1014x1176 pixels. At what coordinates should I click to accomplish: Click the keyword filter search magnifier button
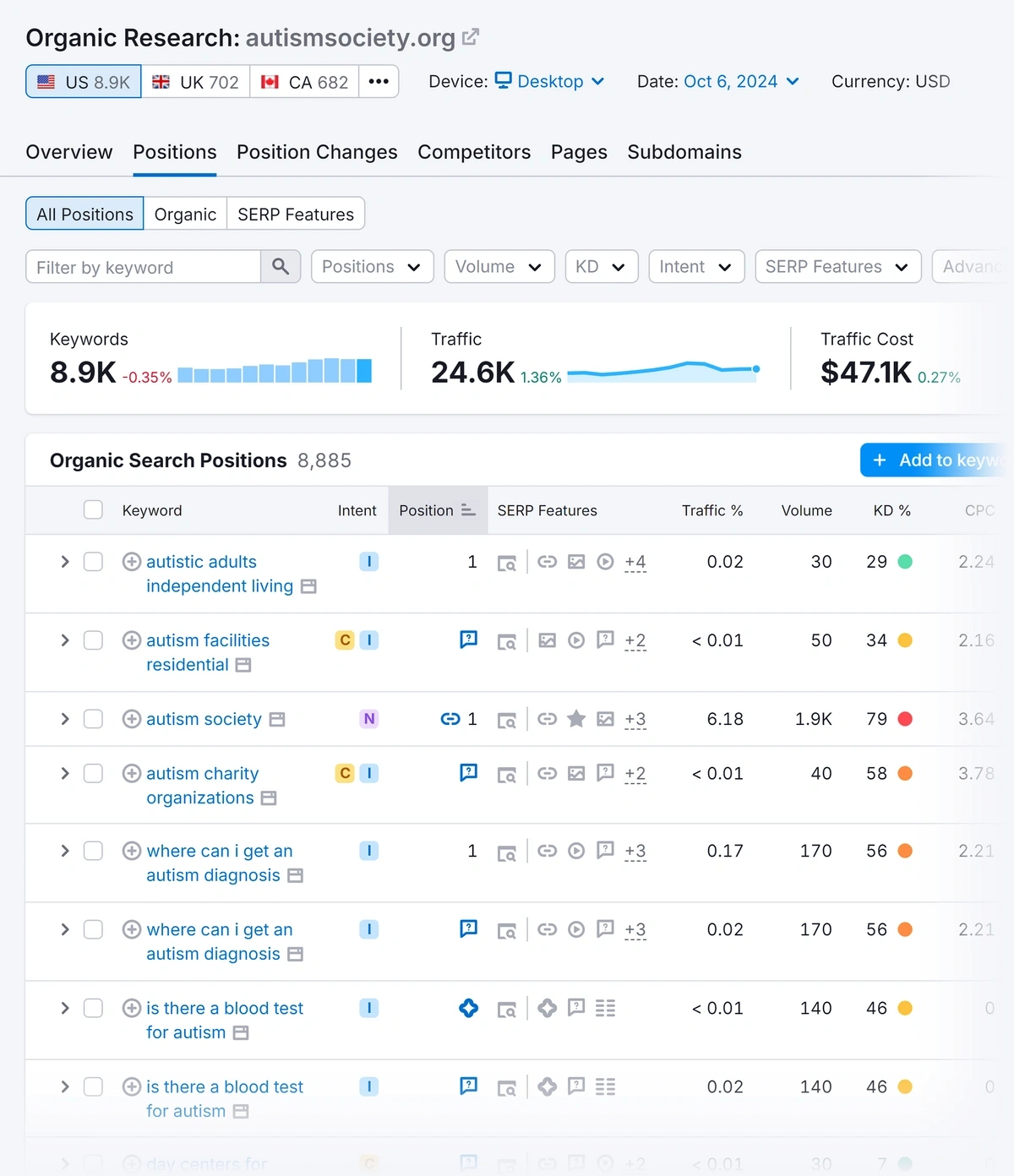[x=281, y=267]
